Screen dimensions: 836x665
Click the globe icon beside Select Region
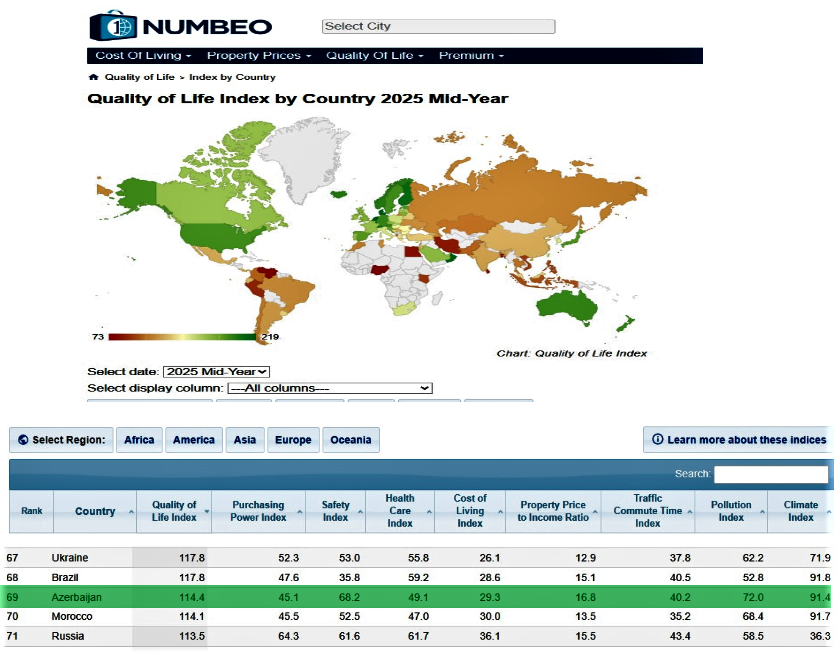click(23, 440)
